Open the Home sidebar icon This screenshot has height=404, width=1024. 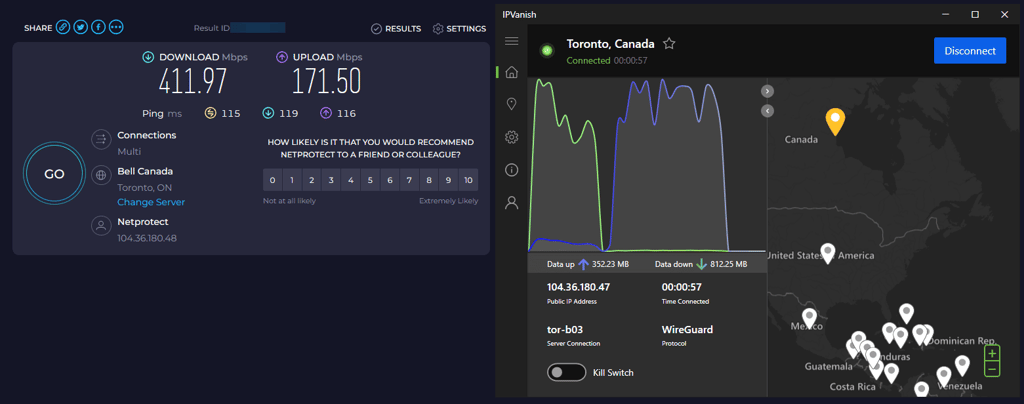coord(511,72)
